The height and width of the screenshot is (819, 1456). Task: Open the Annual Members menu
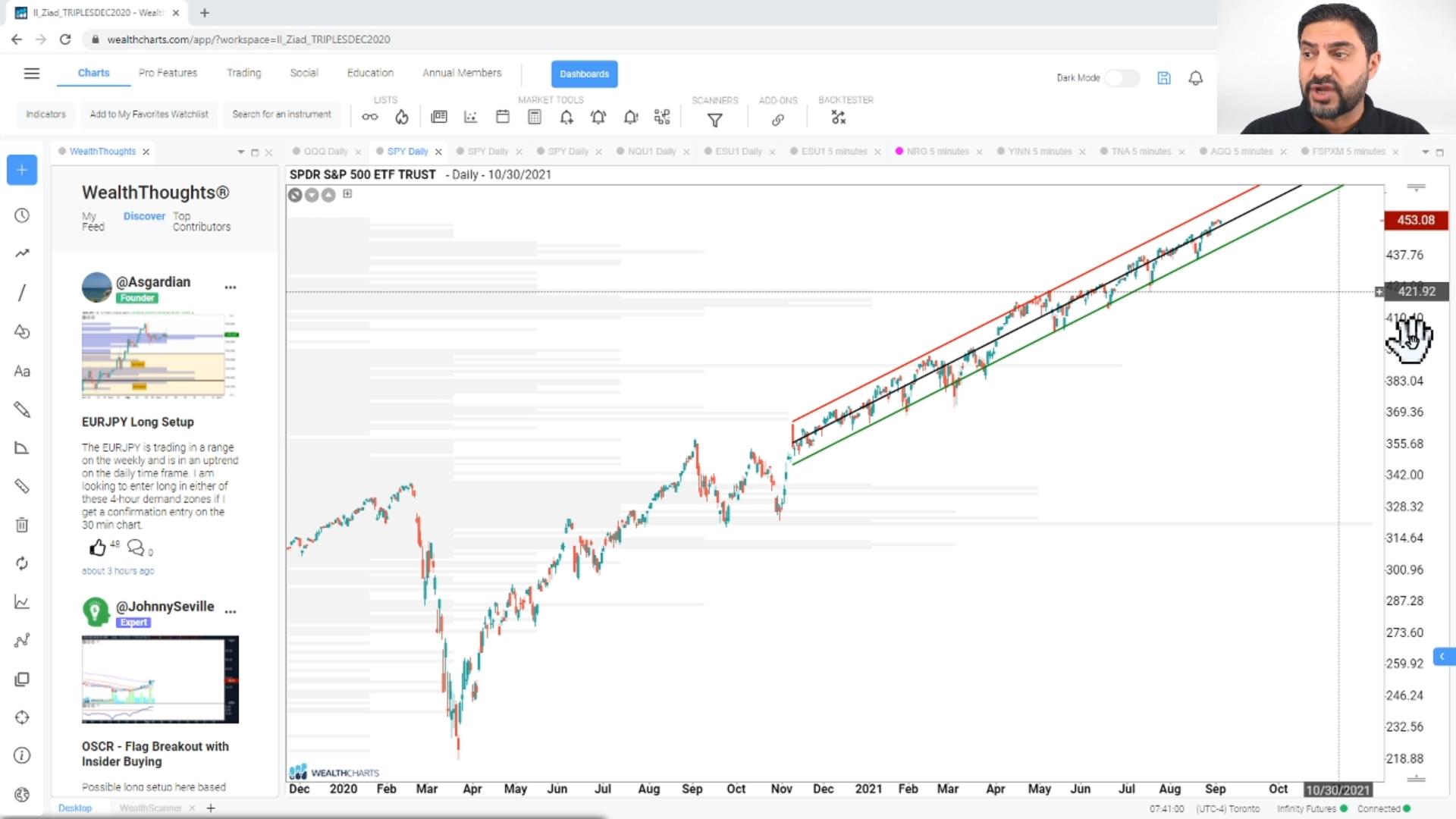coord(462,73)
